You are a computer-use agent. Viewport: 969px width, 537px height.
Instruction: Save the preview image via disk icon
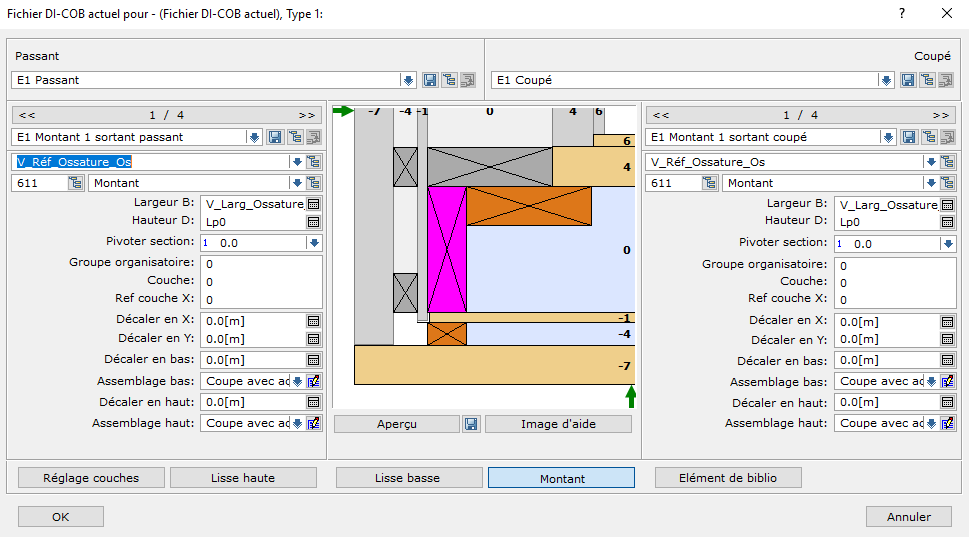[x=471, y=424]
